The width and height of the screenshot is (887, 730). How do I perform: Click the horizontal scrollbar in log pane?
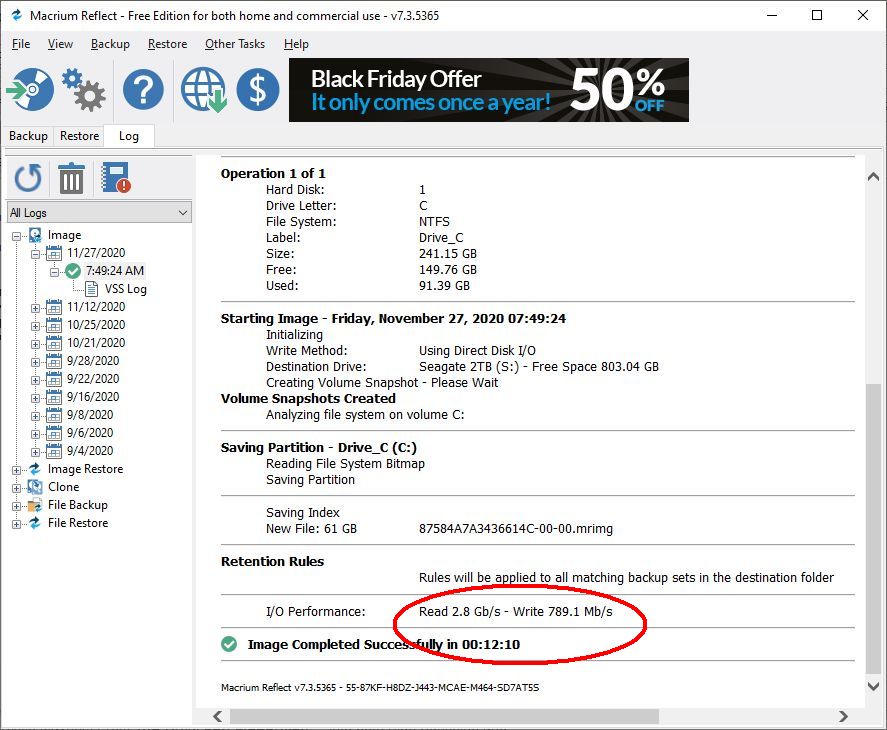coord(444,717)
